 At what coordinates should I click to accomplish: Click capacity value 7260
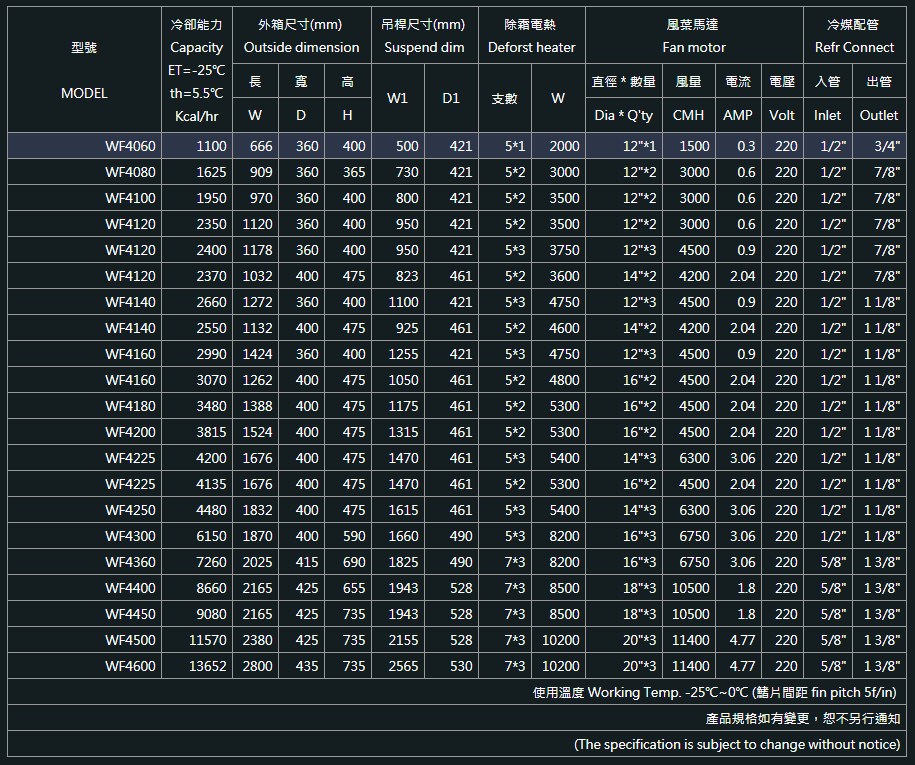(x=211, y=562)
